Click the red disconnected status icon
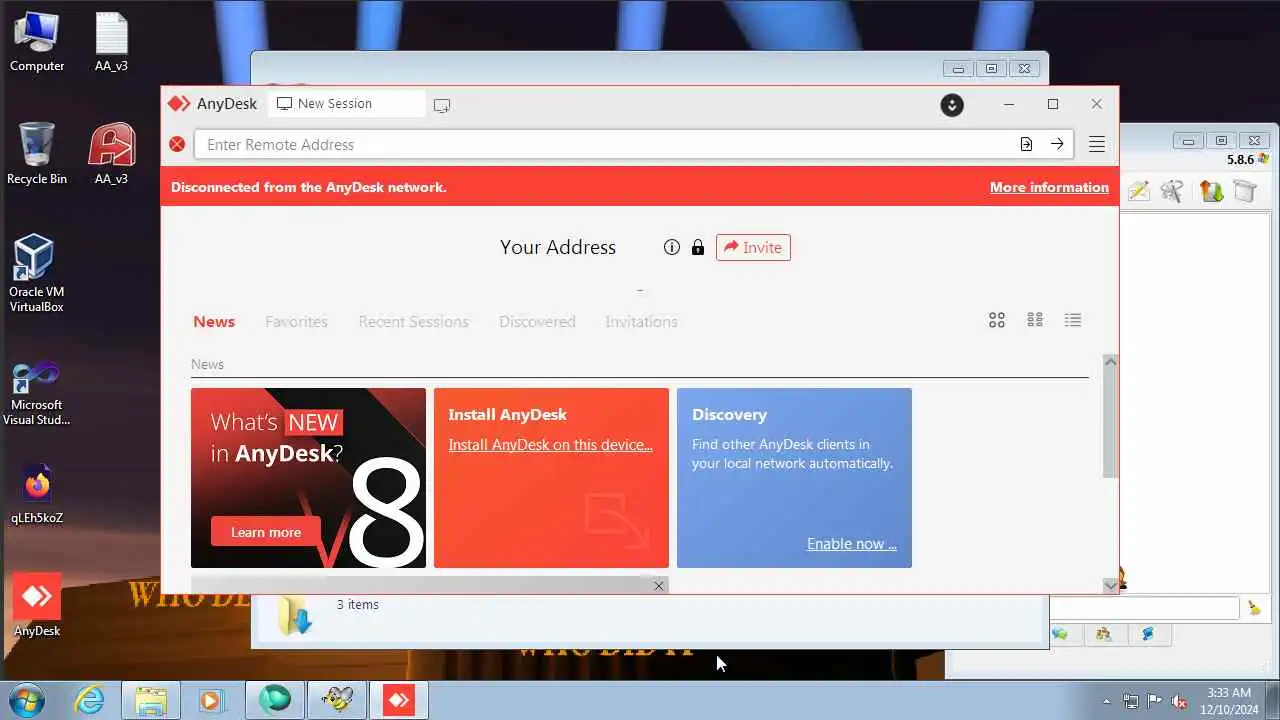This screenshot has width=1280, height=720. click(x=177, y=144)
